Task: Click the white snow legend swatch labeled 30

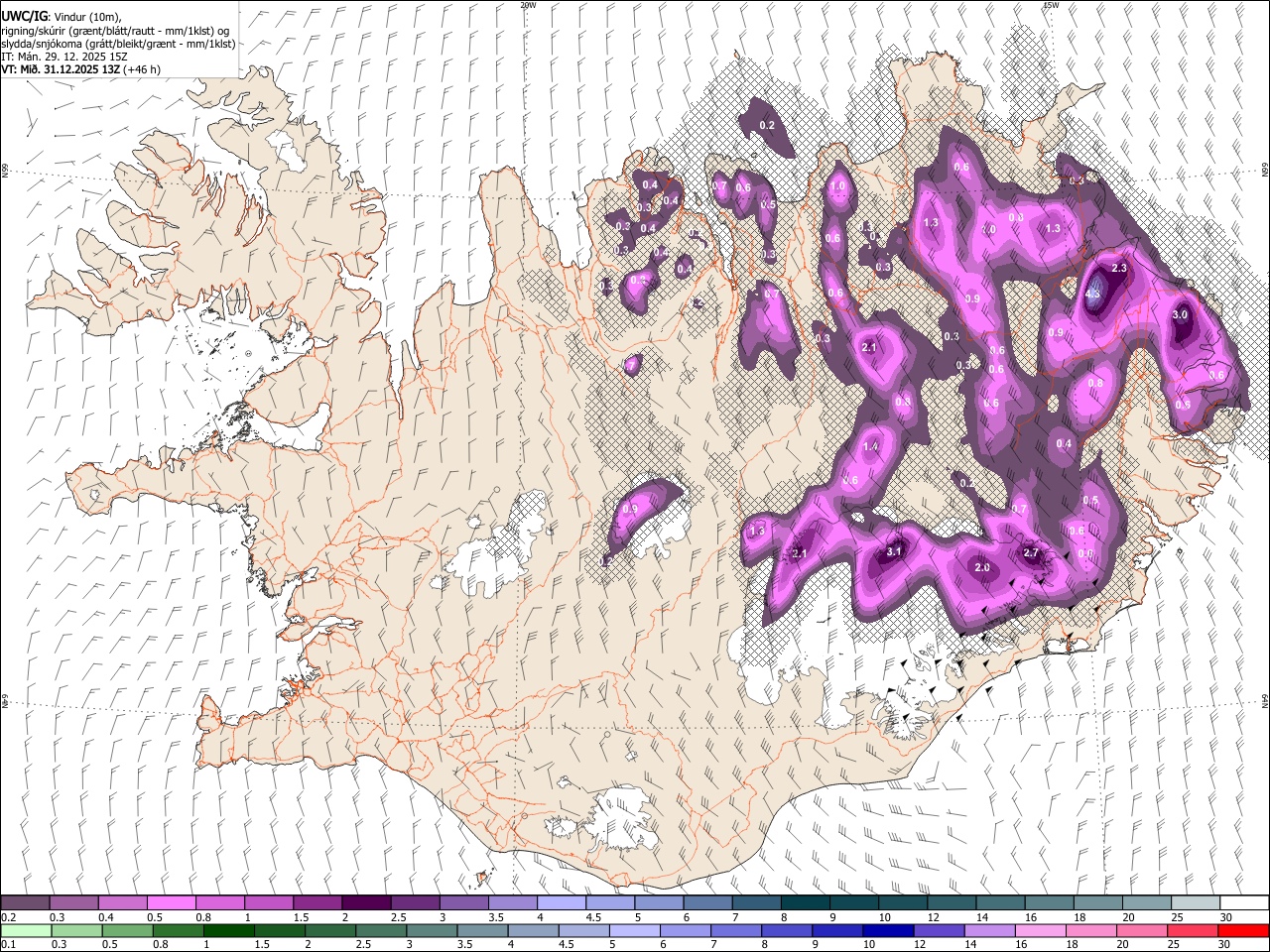Action: 1244,902
